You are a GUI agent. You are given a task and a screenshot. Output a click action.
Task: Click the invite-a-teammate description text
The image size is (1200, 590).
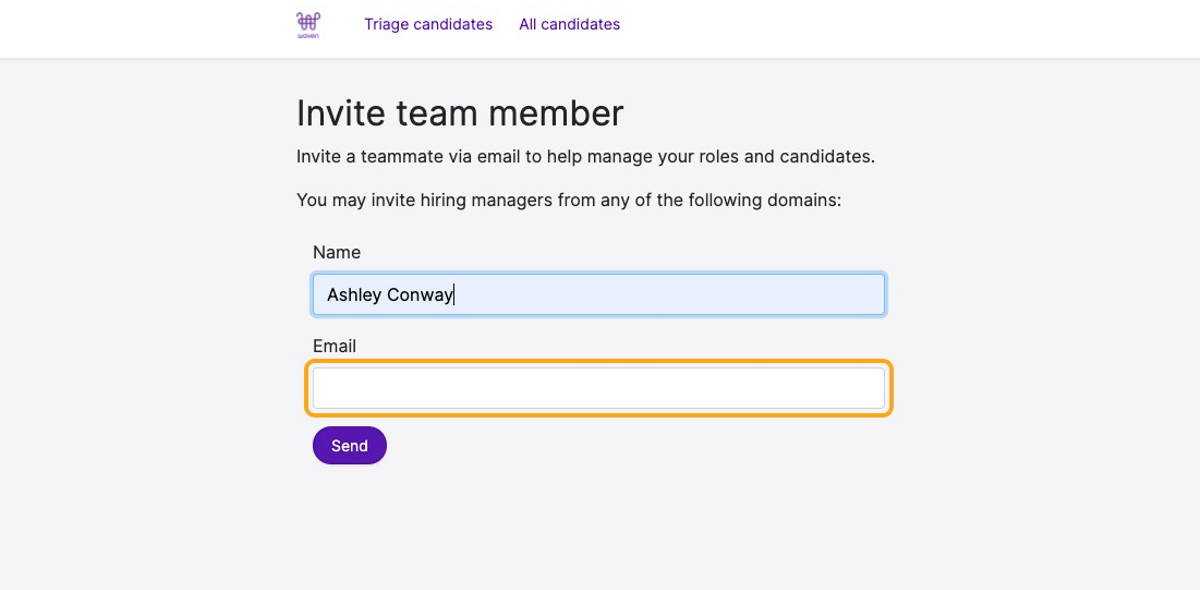[586, 157]
